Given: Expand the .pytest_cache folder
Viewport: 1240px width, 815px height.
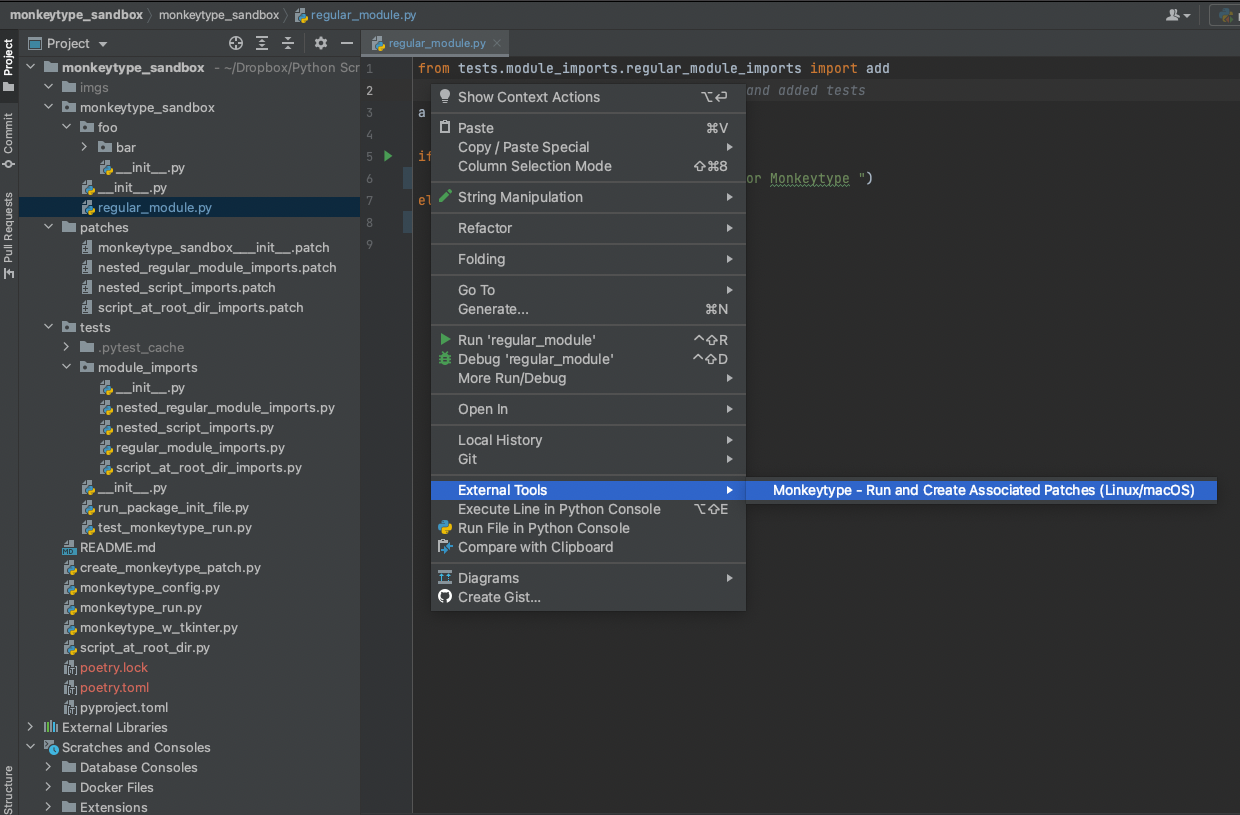Looking at the screenshot, I should 66,347.
